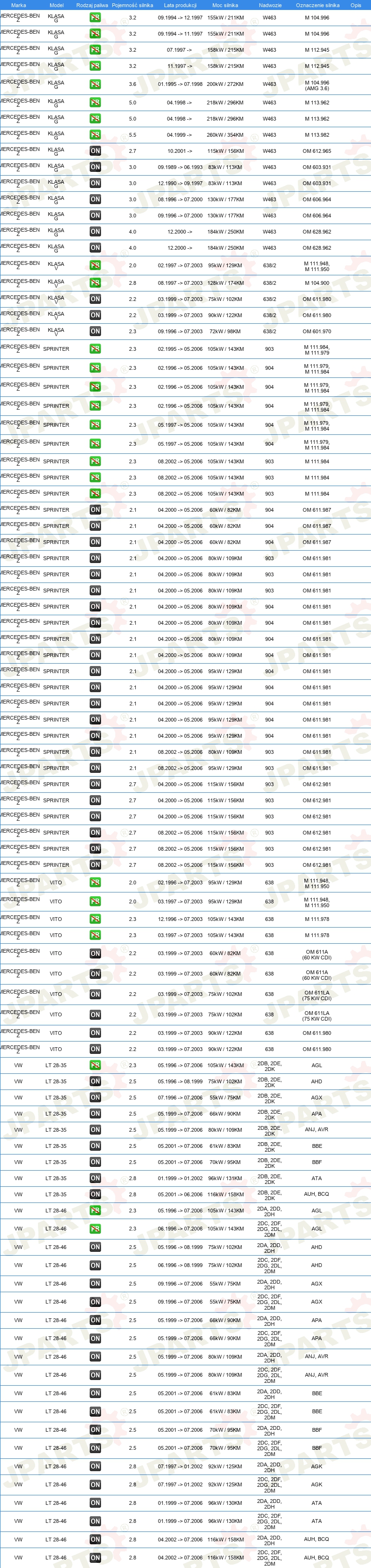Click the ON icon in the Klasa V 90kW row

pyautogui.click(x=95, y=315)
